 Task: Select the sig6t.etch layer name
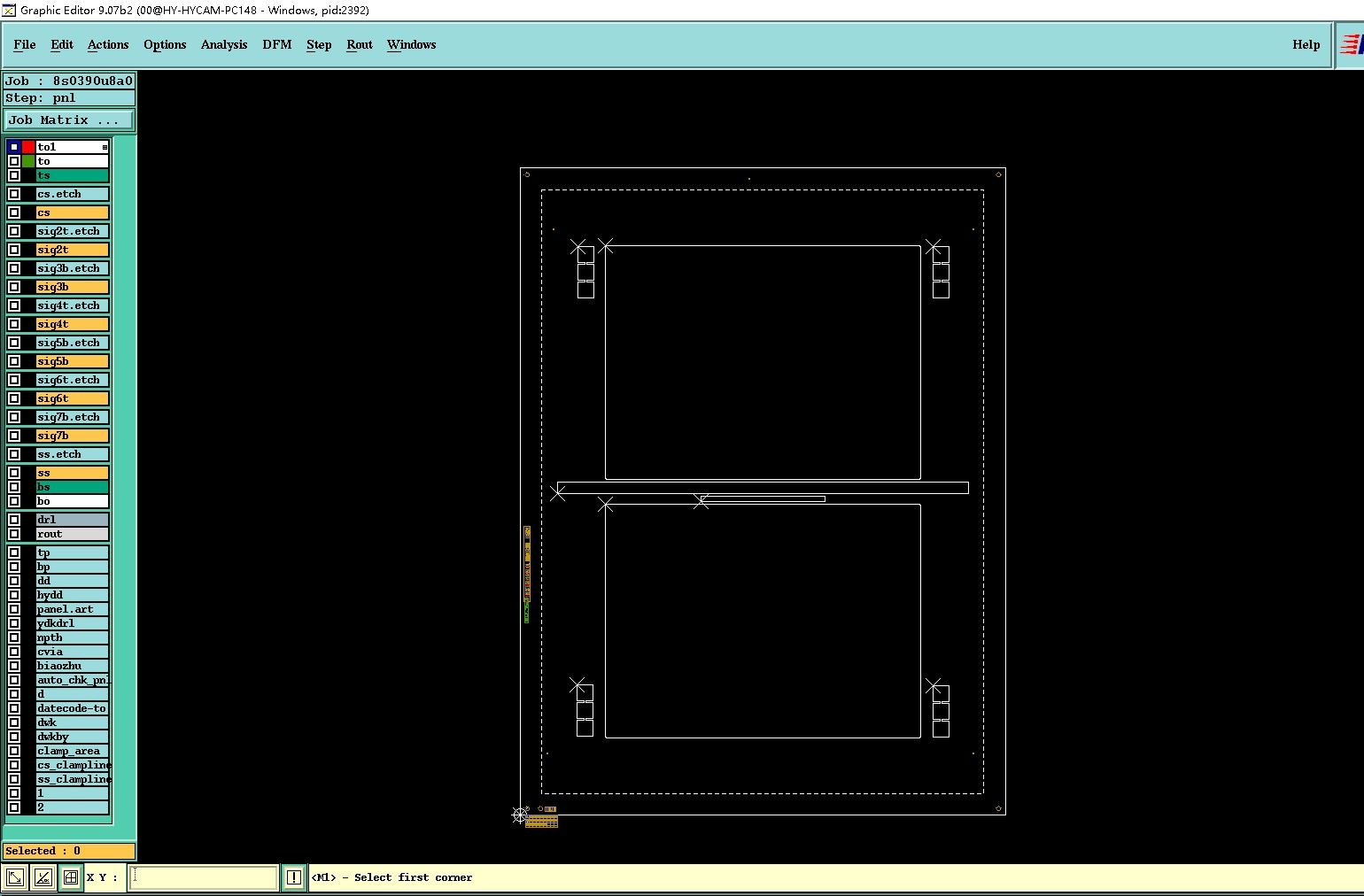[x=73, y=380]
